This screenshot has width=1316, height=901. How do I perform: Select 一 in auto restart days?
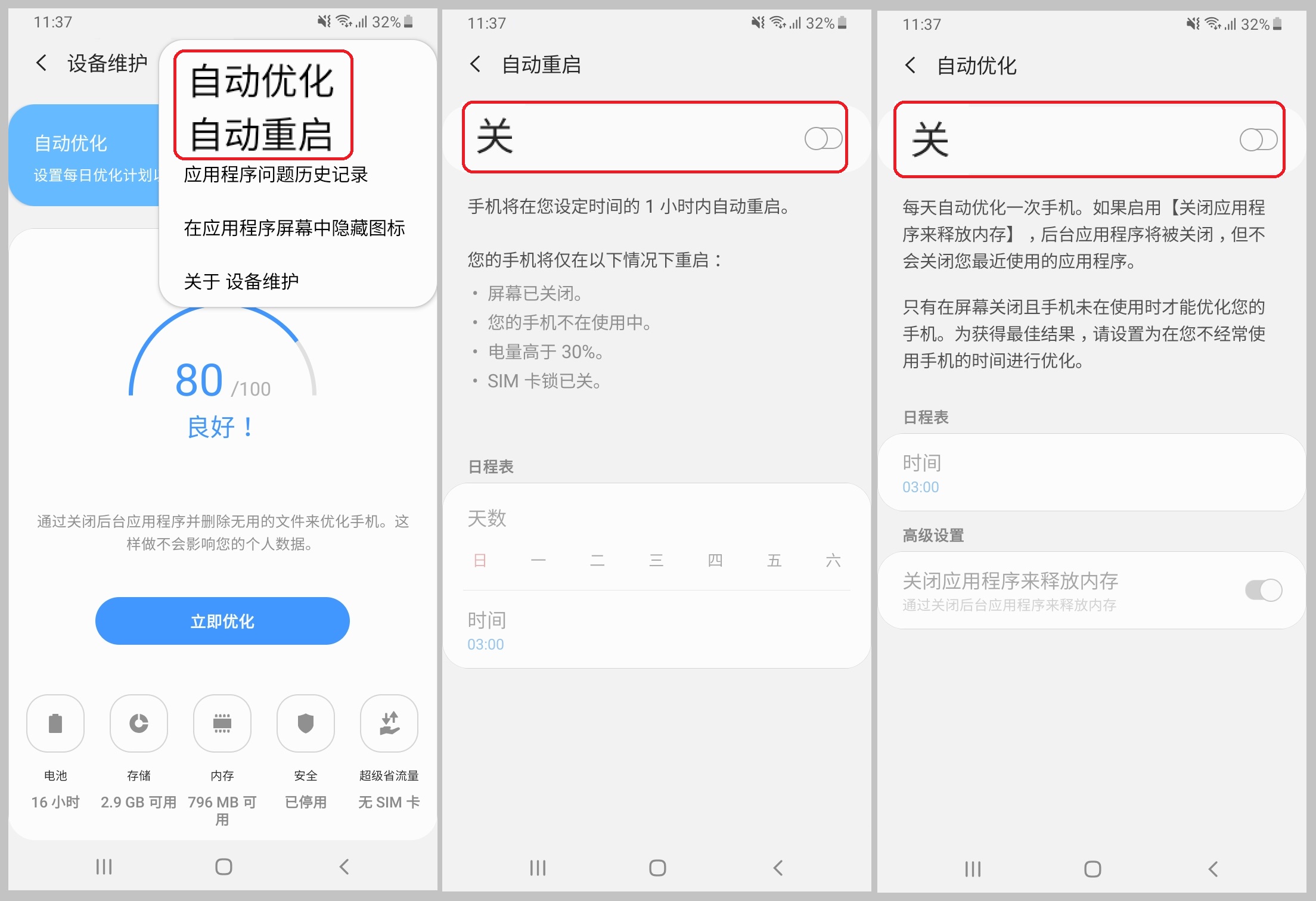pyautogui.click(x=538, y=560)
